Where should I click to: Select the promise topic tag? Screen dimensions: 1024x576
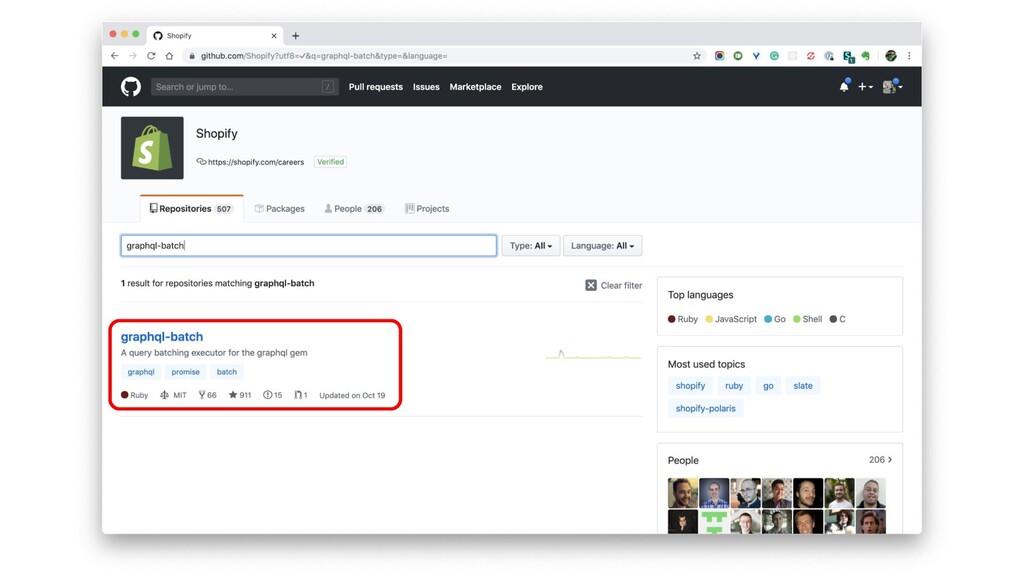pyautogui.click(x=185, y=372)
